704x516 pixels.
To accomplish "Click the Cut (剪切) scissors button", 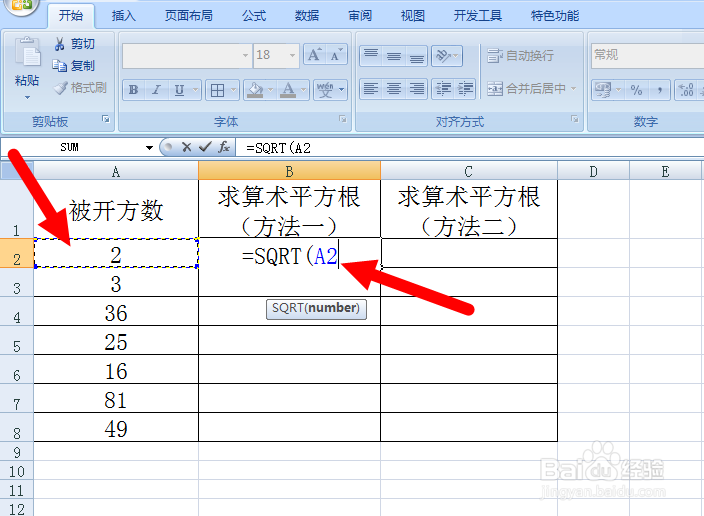I will point(74,44).
